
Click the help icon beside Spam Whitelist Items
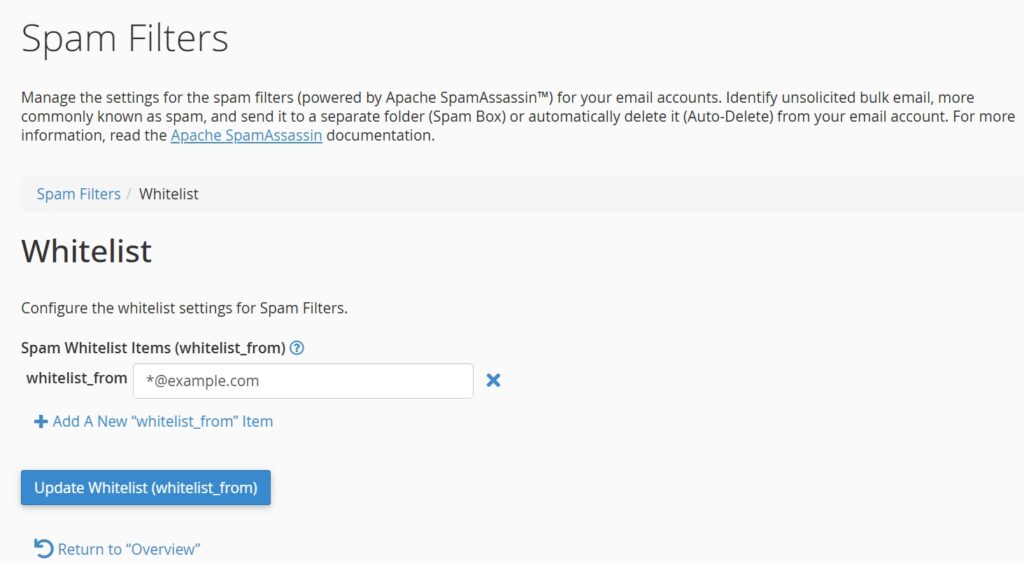coord(297,348)
